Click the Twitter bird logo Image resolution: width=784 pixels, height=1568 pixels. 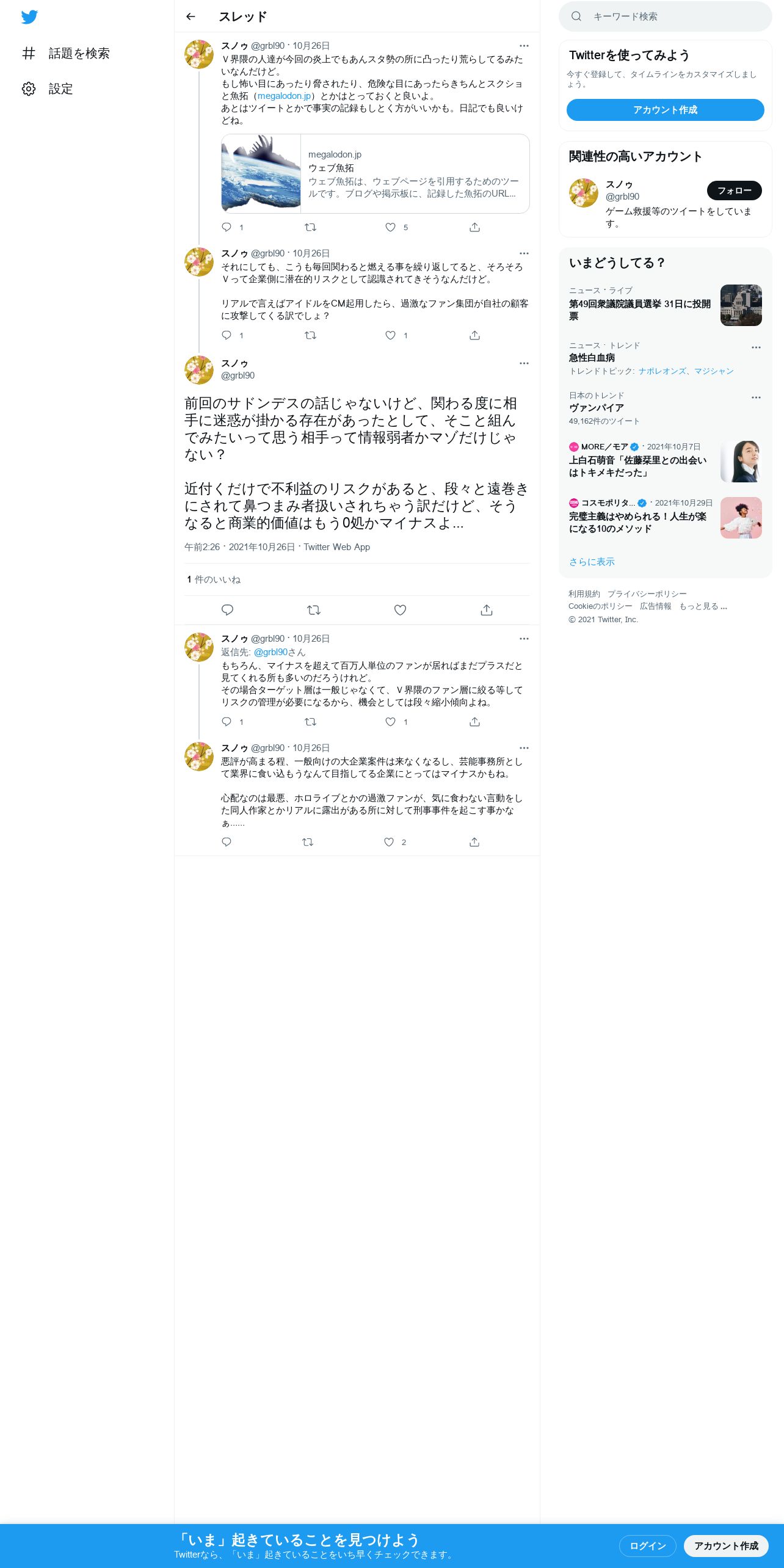point(29,16)
